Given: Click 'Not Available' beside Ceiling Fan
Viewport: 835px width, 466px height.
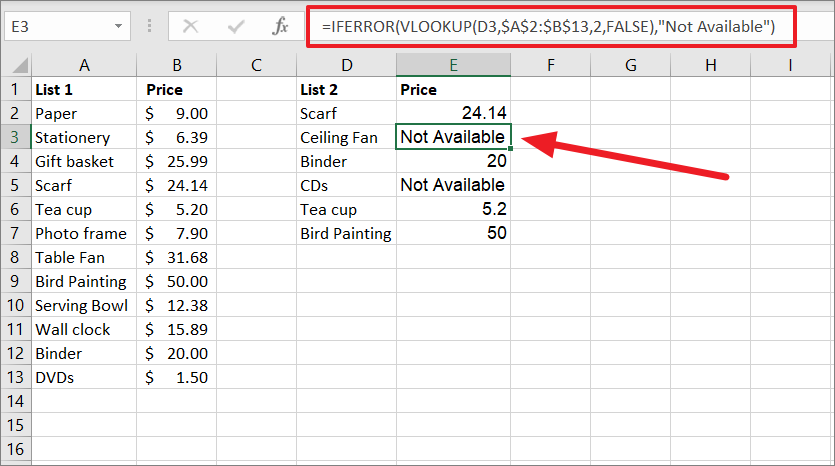Looking at the screenshot, I should [454, 137].
